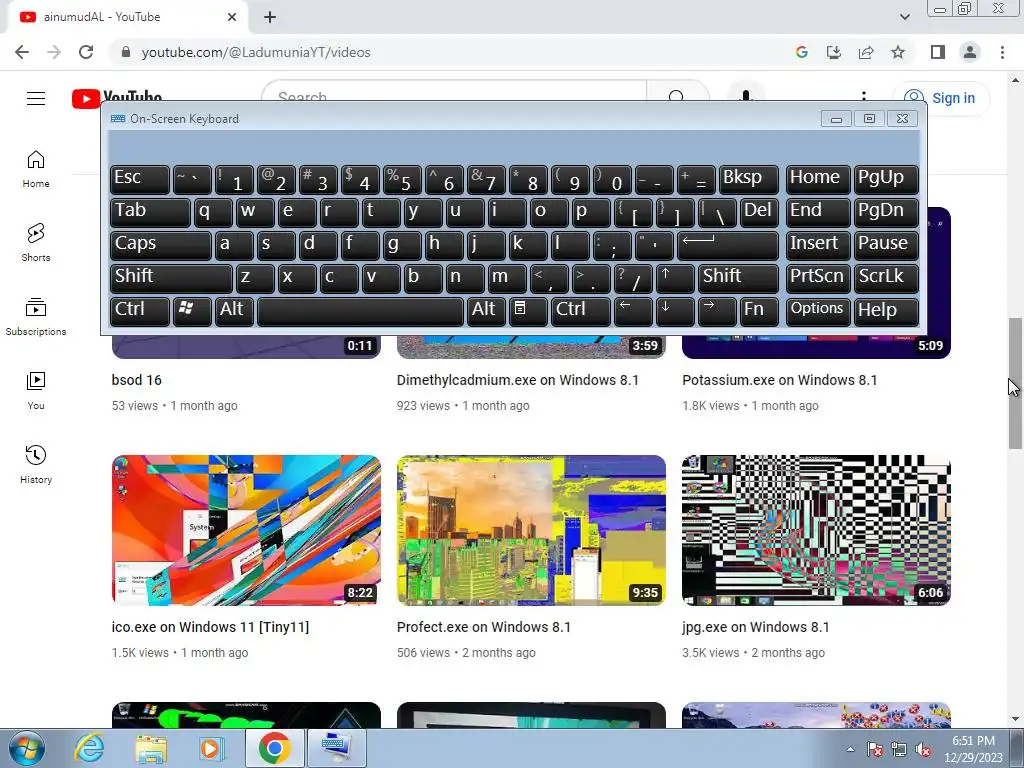
Task: Click the Google icon in address bar
Action: pos(802,52)
